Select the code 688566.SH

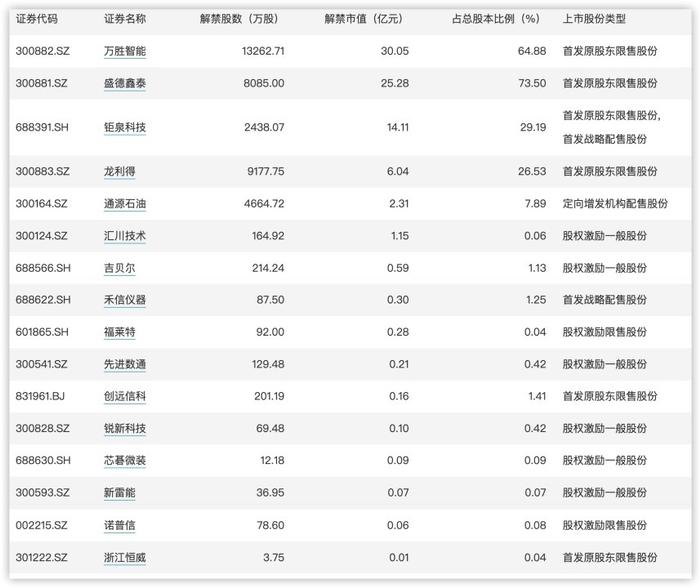[x=43, y=268]
